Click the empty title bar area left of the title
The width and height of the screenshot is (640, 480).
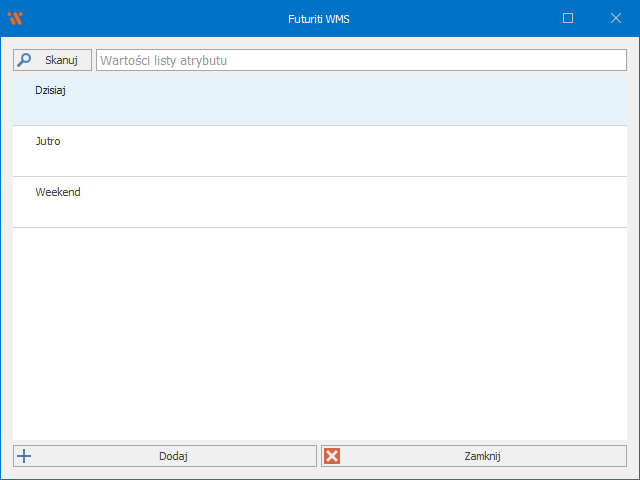tap(150, 18)
